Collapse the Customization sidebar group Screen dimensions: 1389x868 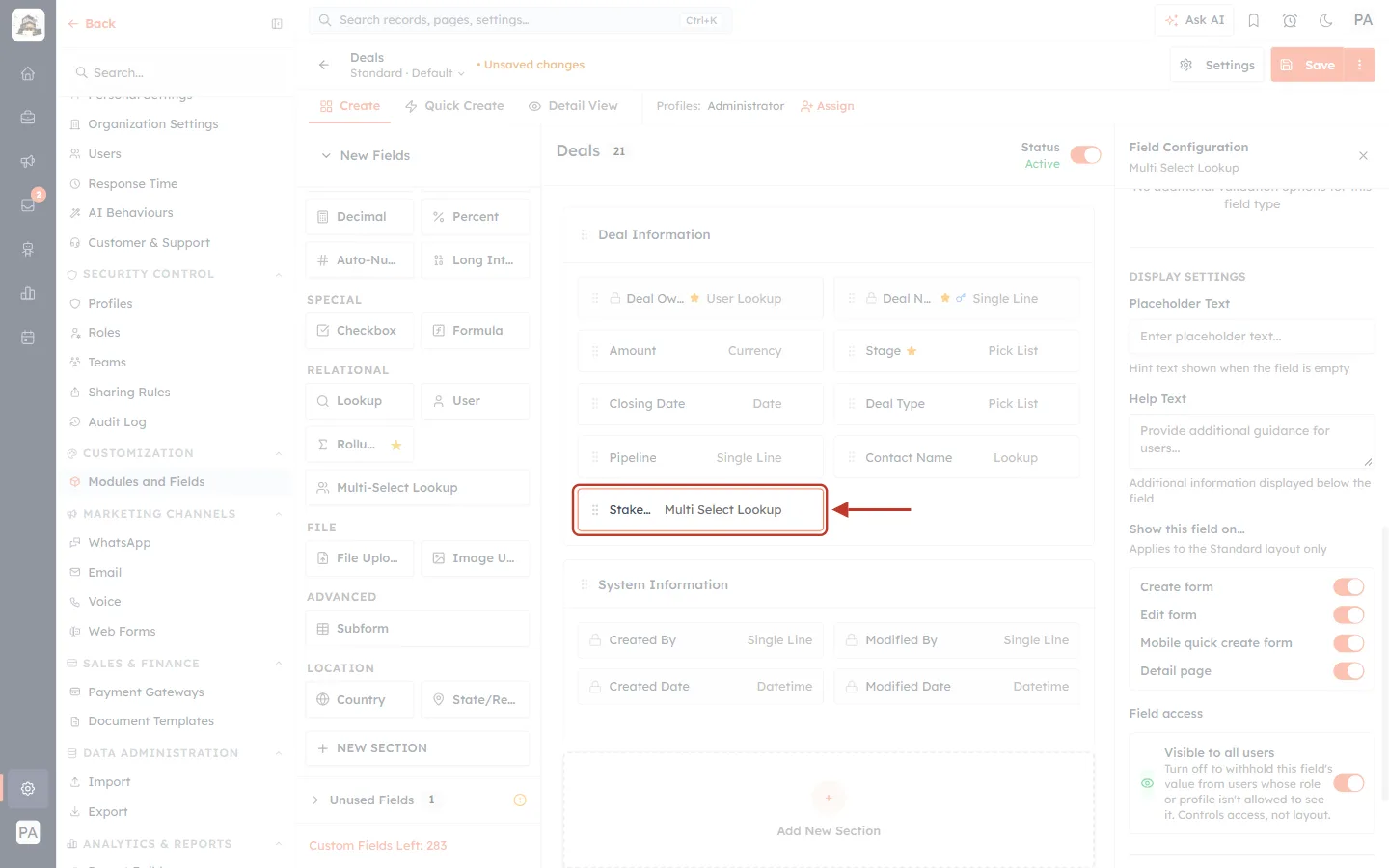click(279, 453)
